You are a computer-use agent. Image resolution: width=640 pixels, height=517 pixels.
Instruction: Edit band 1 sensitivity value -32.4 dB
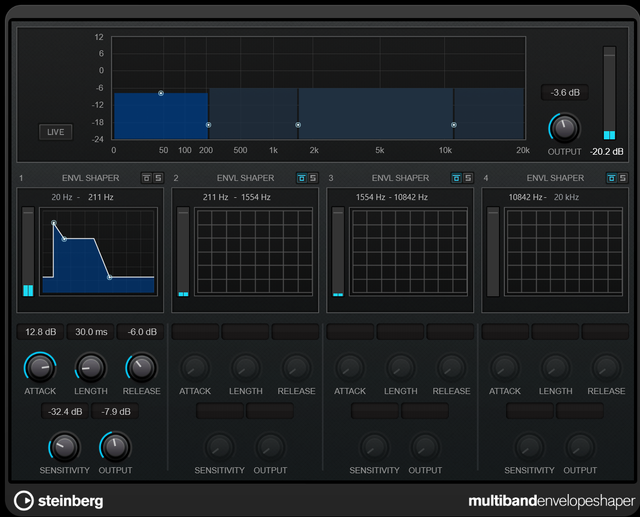[65, 411]
